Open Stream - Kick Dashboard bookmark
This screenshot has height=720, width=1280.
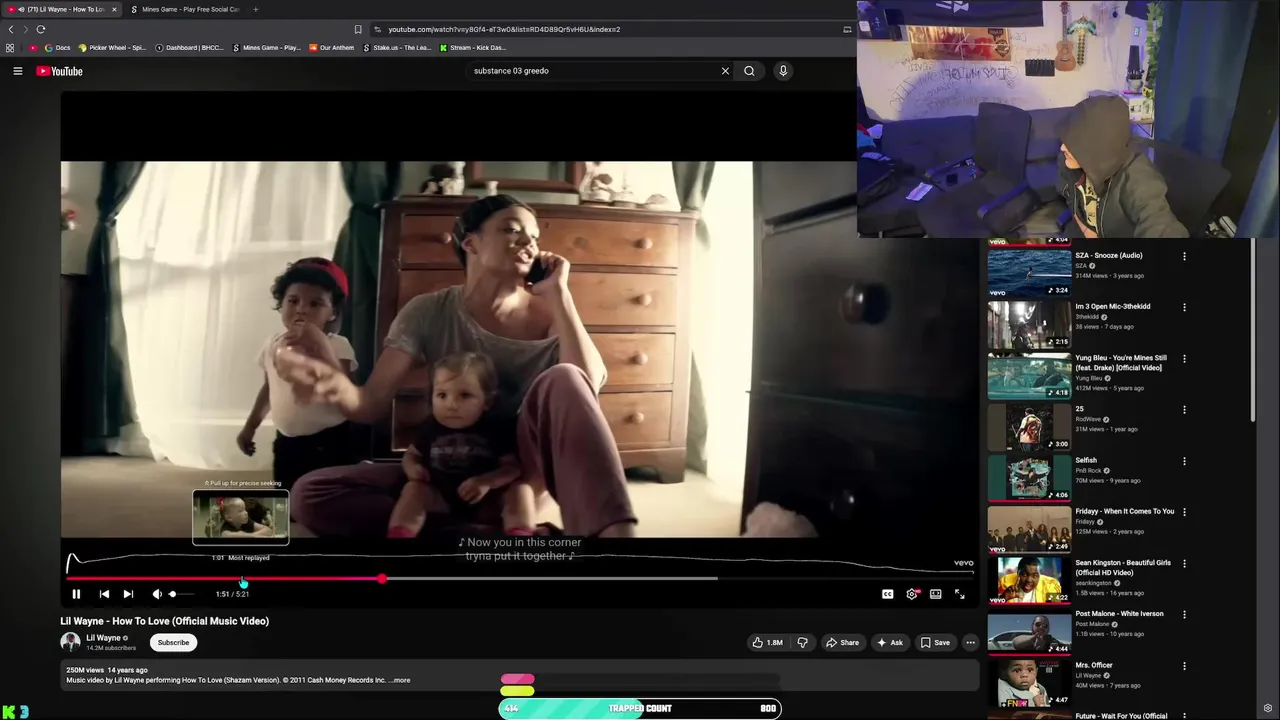(x=473, y=48)
